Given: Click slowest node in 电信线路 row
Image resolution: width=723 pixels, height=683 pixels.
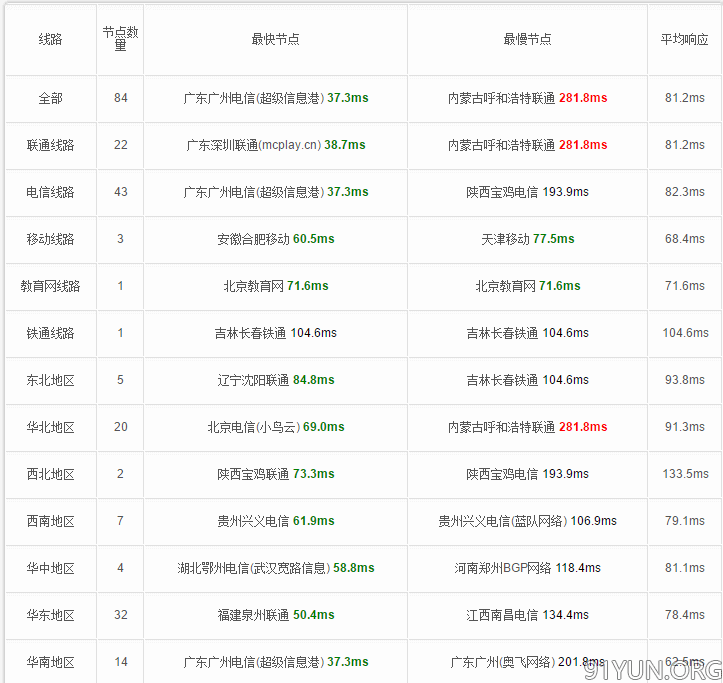Looking at the screenshot, I should (x=527, y=192).
